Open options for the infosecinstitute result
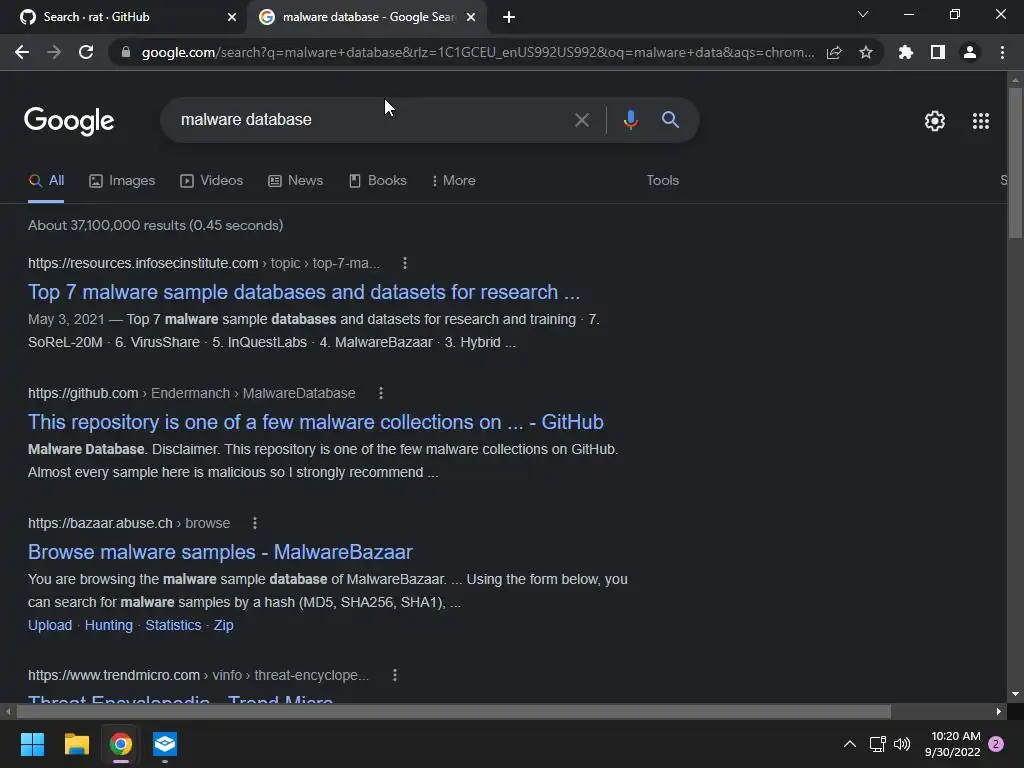 pos(405,263)
